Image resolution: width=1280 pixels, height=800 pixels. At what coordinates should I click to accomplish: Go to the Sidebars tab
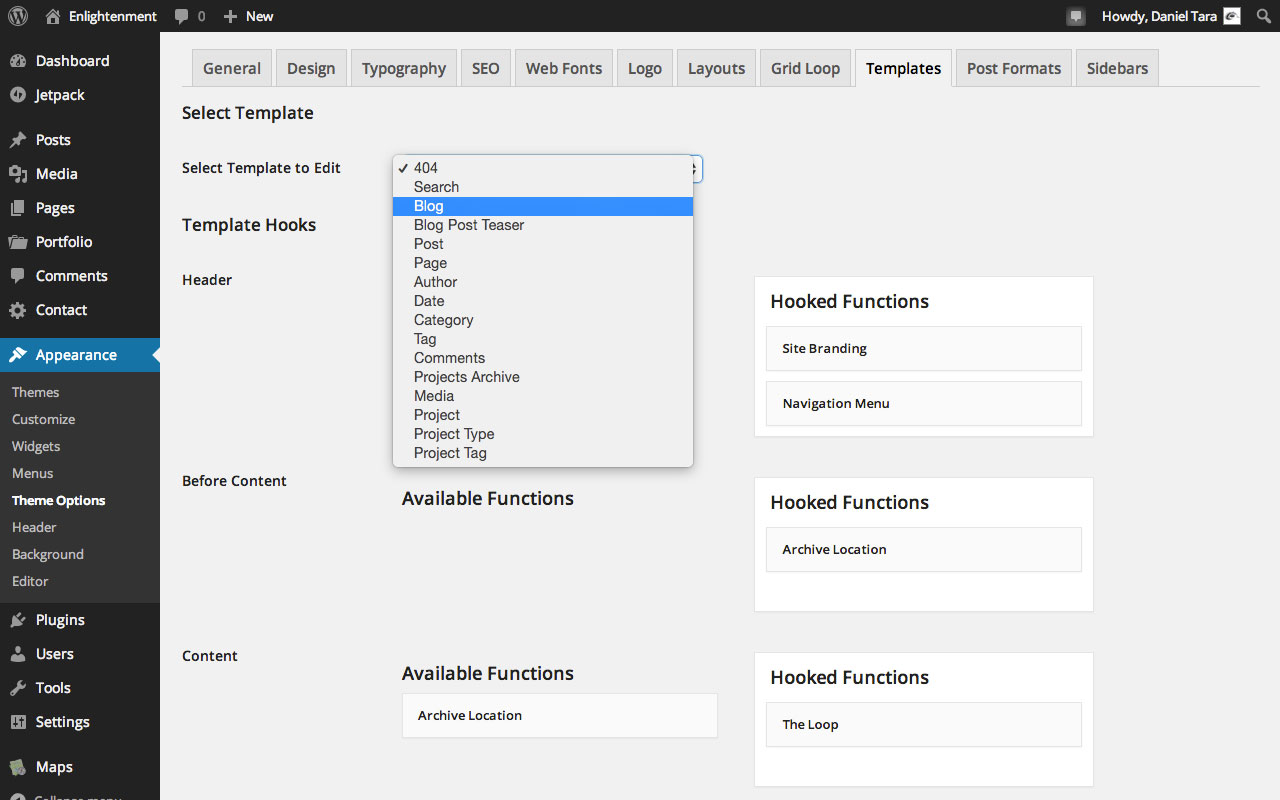[x=1117, y=68]
